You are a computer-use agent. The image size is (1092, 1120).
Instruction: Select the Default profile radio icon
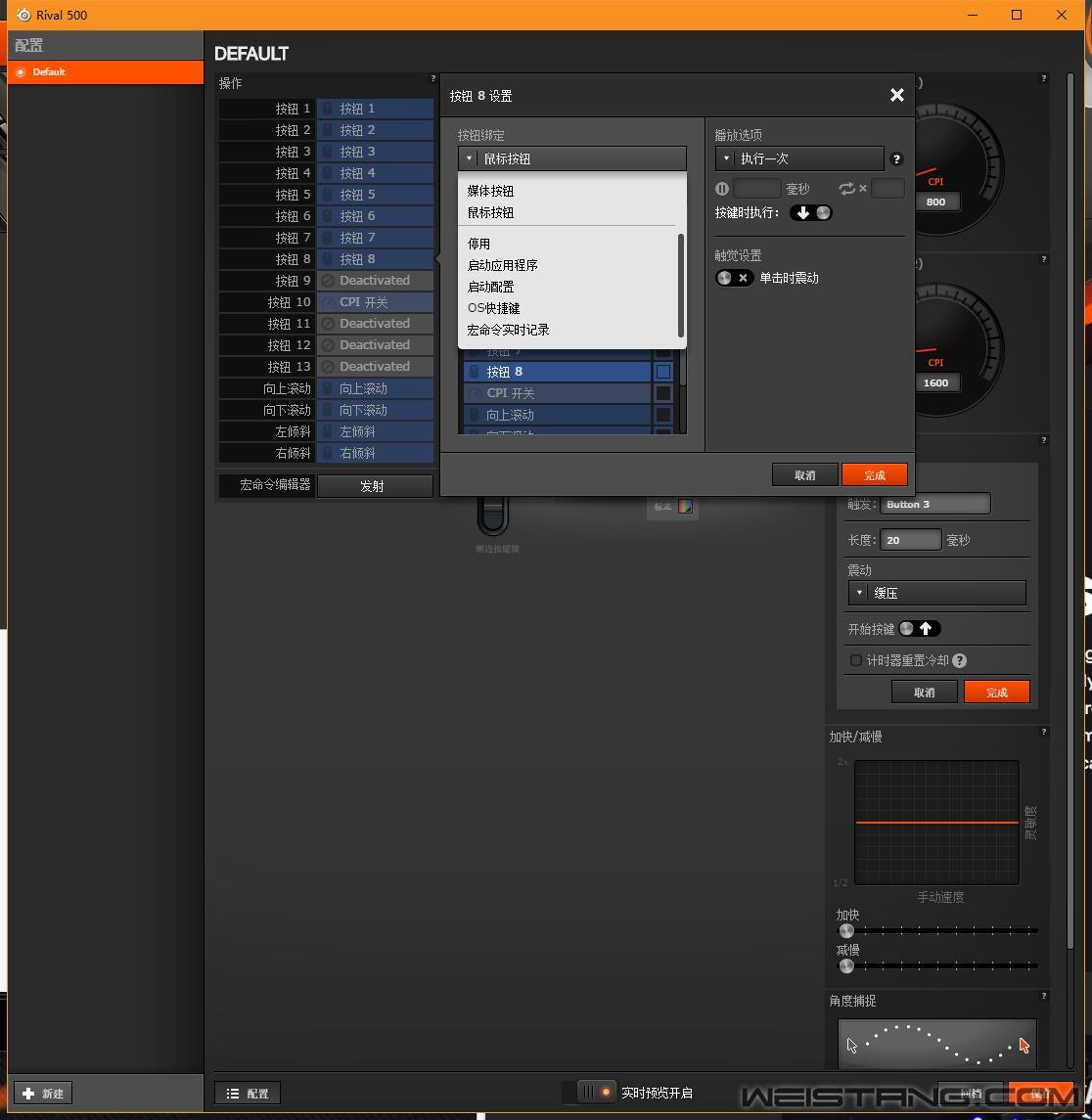point(21,72)
